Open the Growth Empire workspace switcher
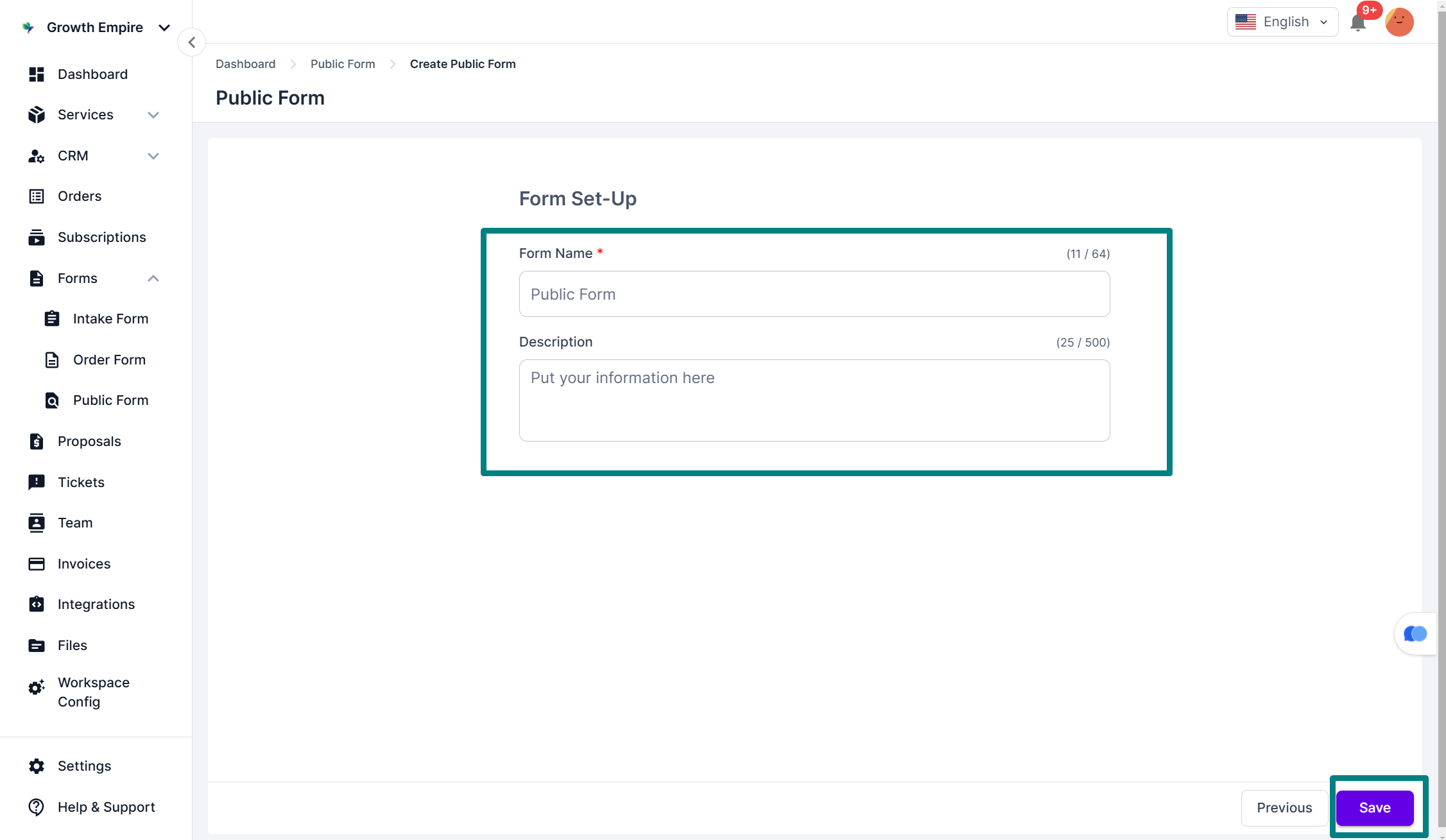 (96, 28)
